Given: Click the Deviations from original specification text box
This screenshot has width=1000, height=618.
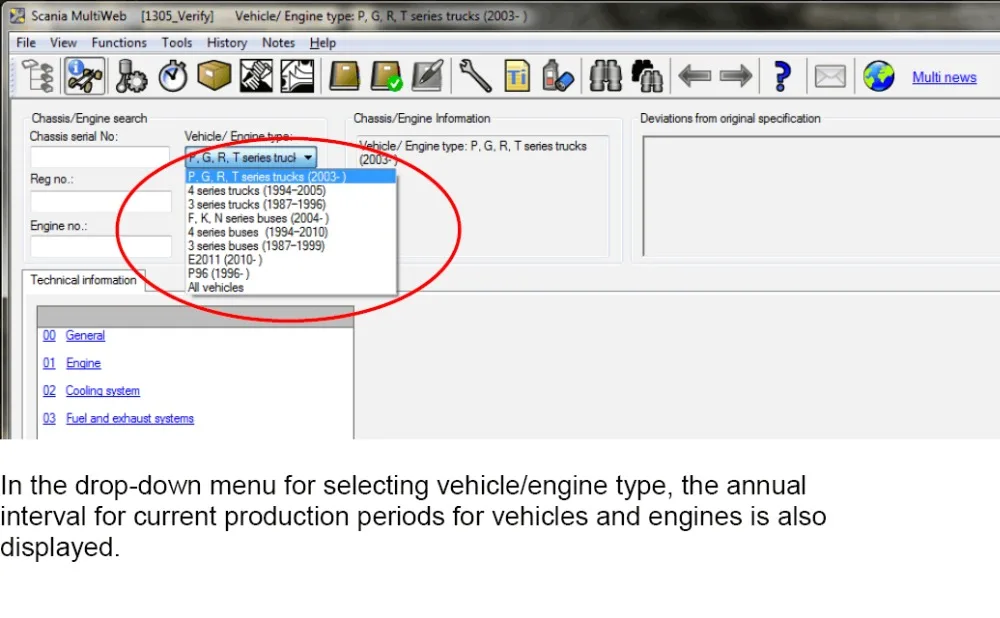Looking at the screenshot, I should (x=821, y=196).
